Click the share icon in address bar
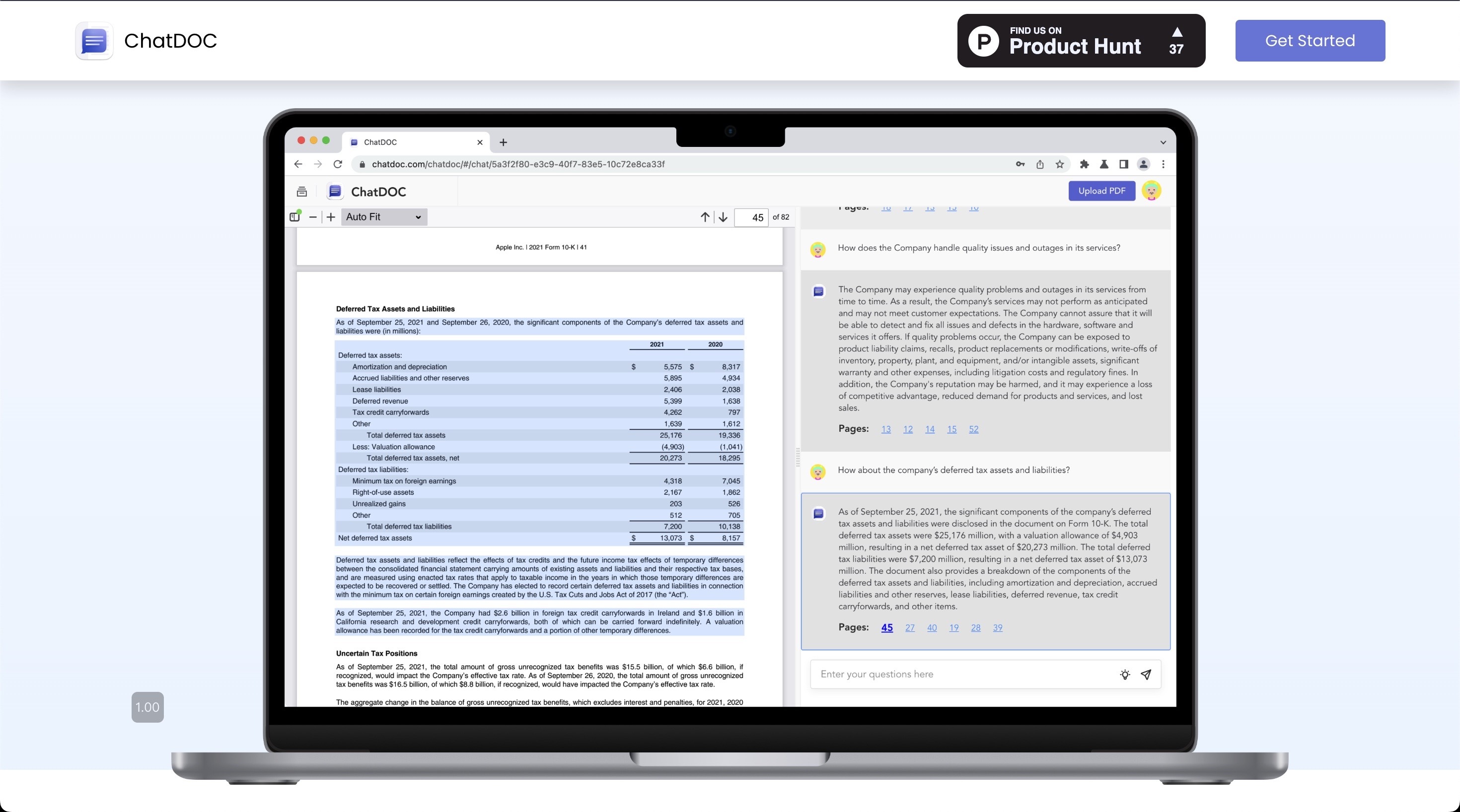Image resolution: width=1460 pixels, height=812 pixels. coord(1040,164)
